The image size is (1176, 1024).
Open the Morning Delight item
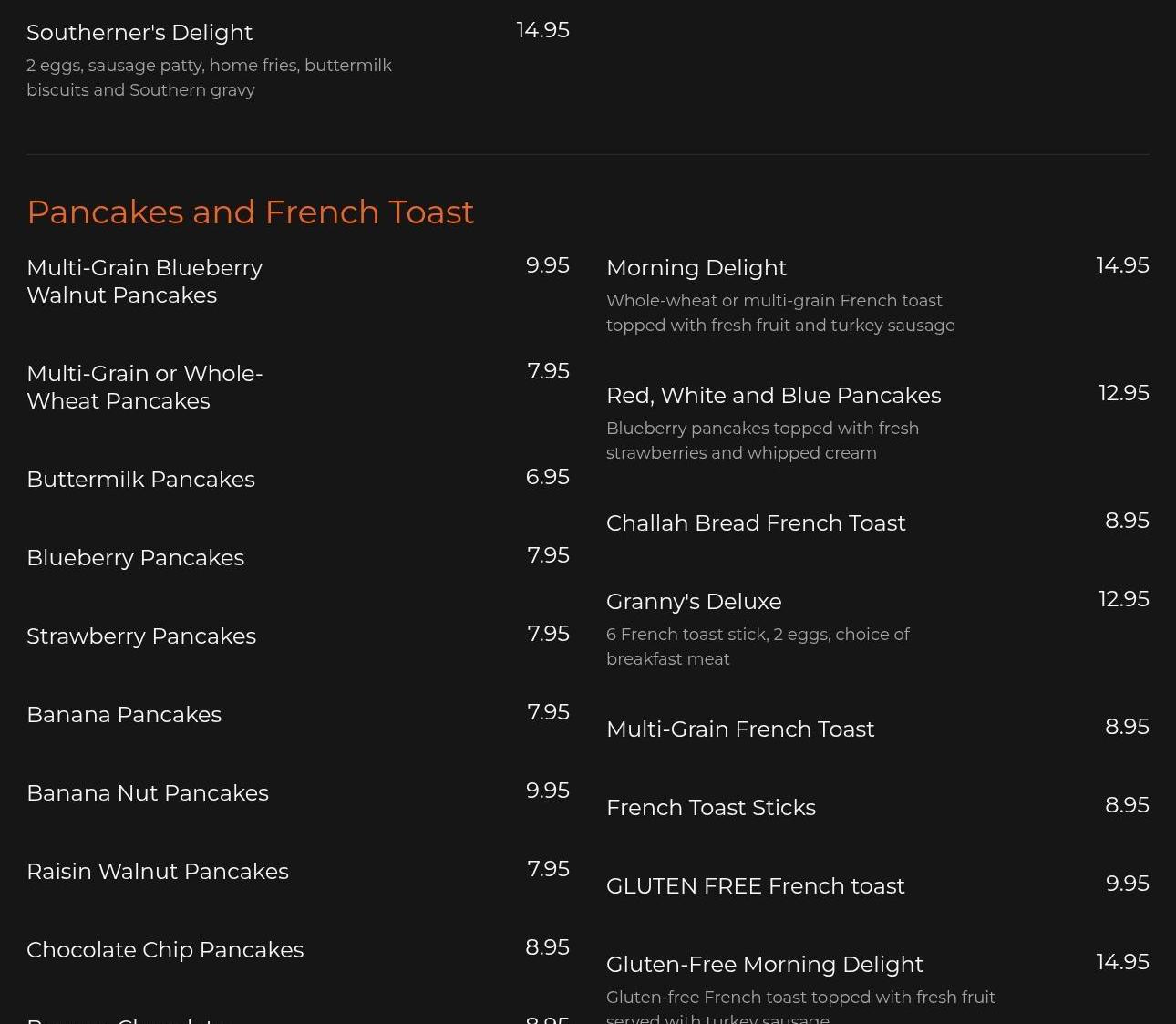click(696, 267)
